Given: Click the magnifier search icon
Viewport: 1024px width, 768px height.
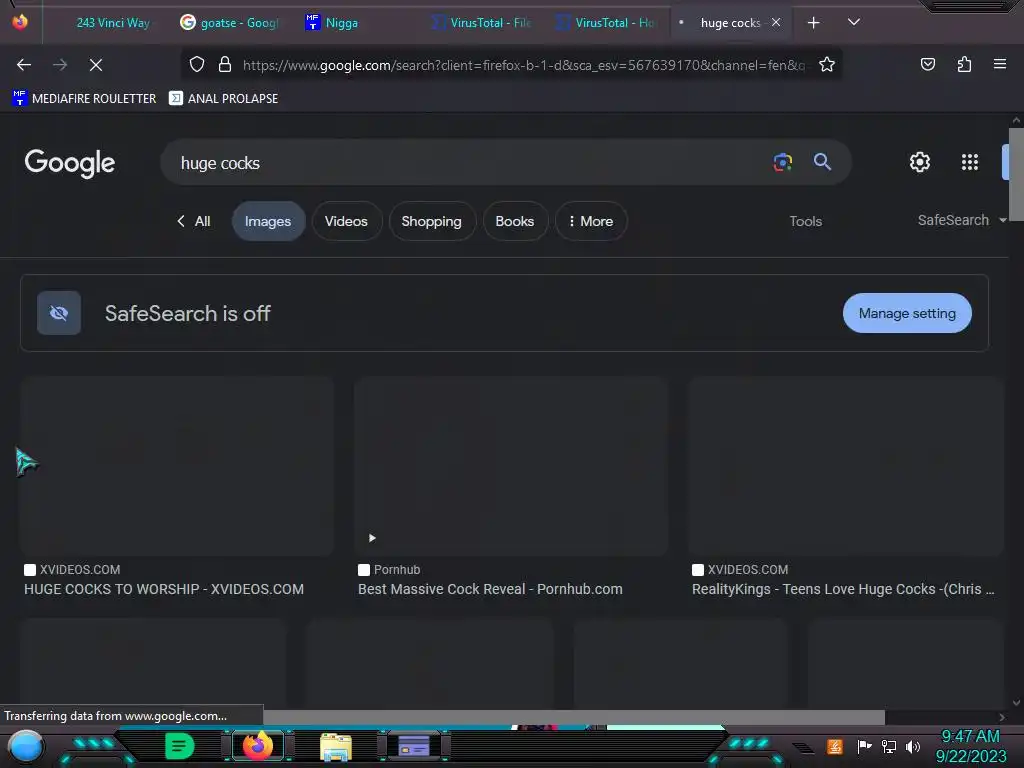Looking at the screenshot, I should click(x=822, y=162).
